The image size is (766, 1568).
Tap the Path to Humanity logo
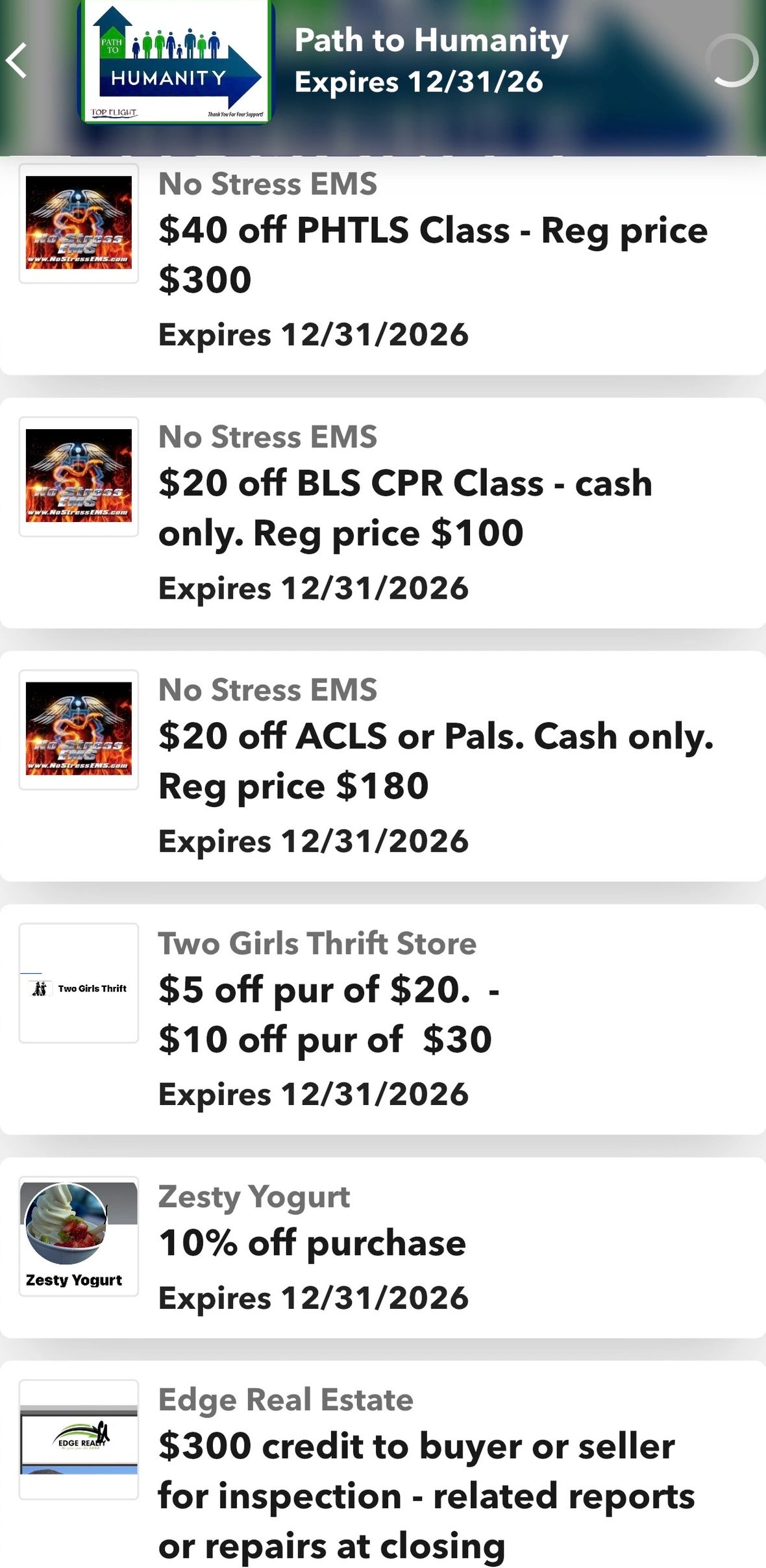tap(177, 63)
